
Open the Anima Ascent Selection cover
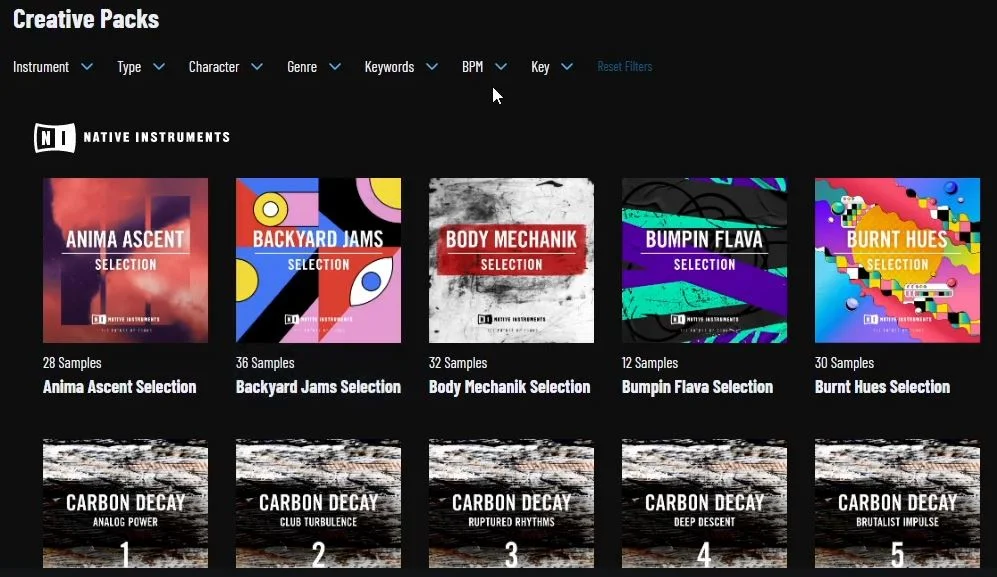[x=125, y=260]
